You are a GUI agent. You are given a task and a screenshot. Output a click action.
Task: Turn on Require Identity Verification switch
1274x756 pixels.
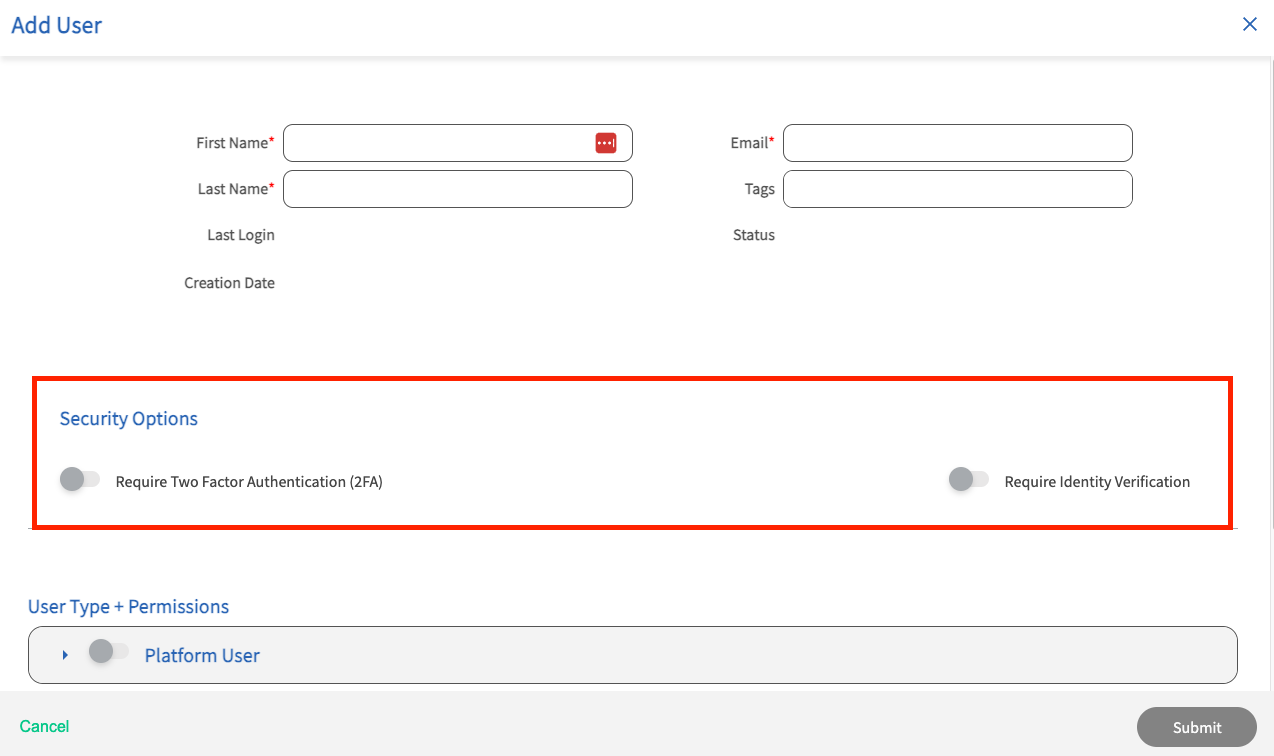tap(969, 480)
